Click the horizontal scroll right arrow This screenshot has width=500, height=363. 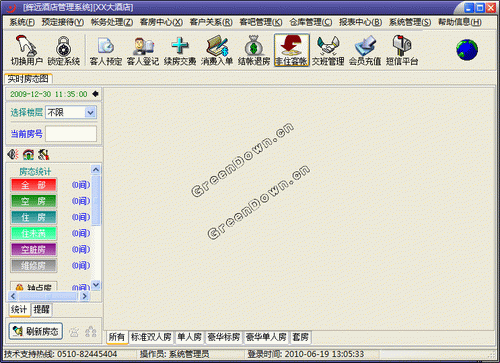click(85, 296)
